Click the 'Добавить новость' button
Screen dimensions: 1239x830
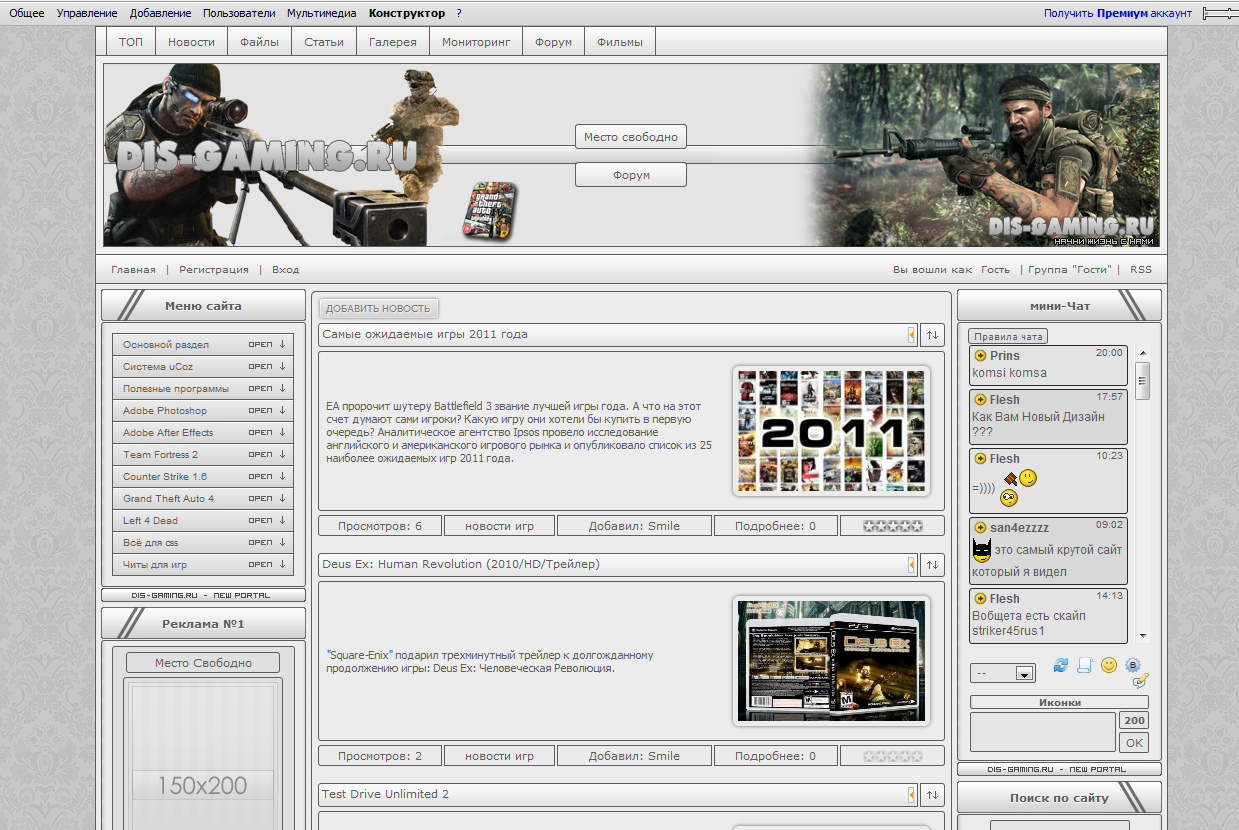(x=378, y=309)
